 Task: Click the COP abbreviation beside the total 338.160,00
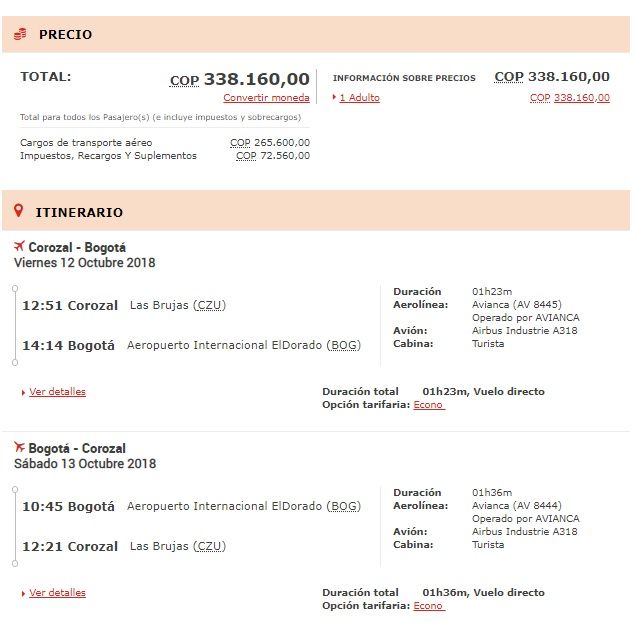click(x=184, y=81)
